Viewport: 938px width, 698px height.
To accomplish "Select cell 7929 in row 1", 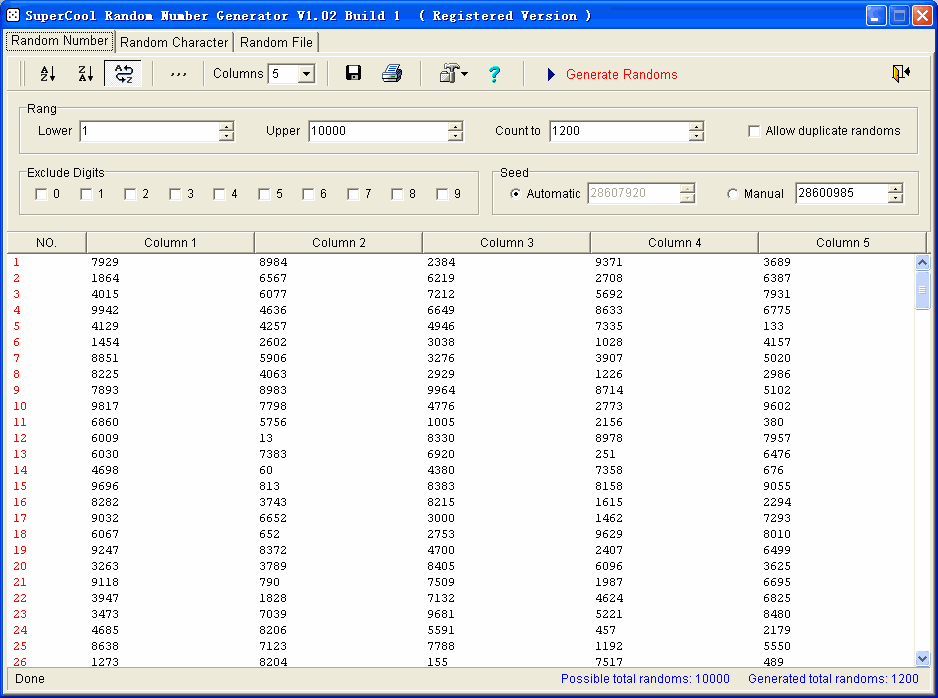I will click(x=105, y=262).
